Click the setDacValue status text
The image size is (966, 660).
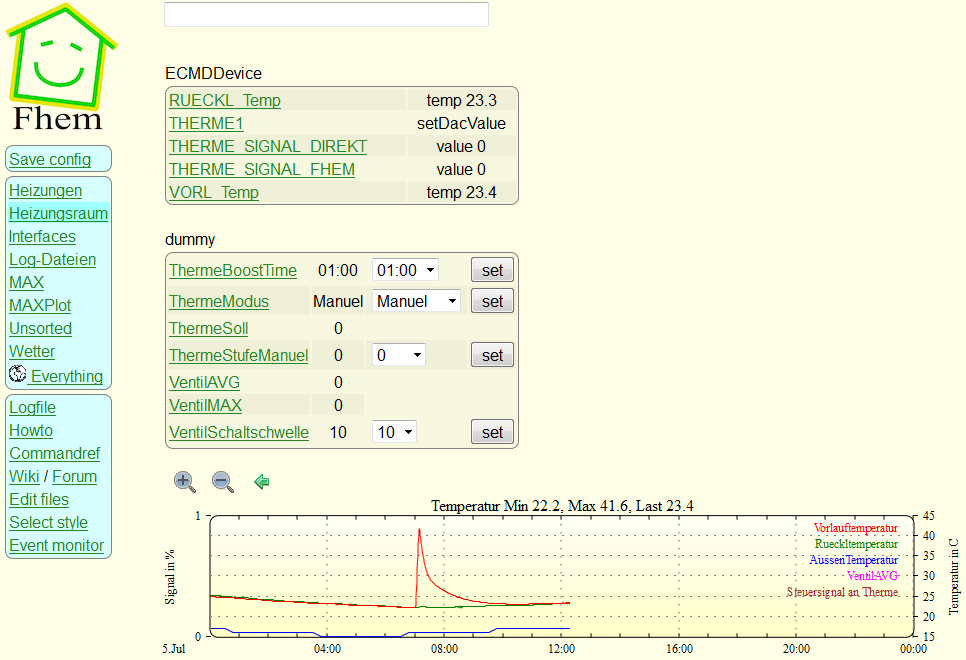pyautogui.click(x=461, y=123)
